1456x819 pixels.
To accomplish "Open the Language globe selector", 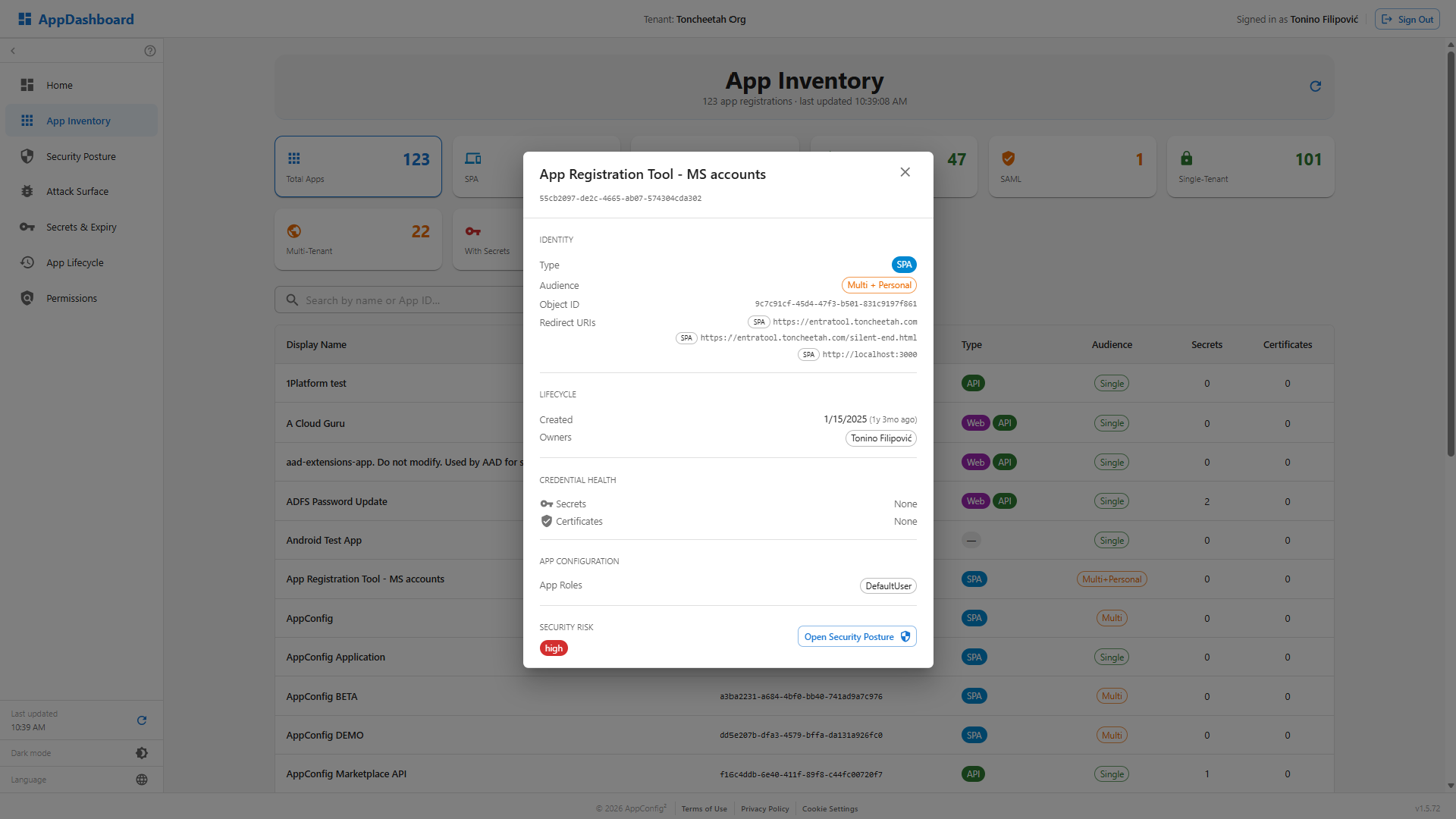I will point(142,780).
